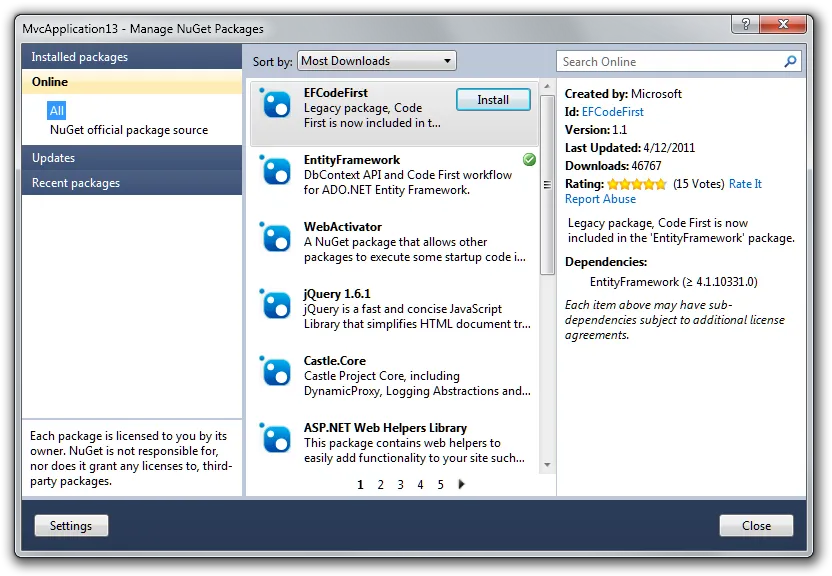
Task: Click the Report Abuse link
Action: [x=600, y=199]
